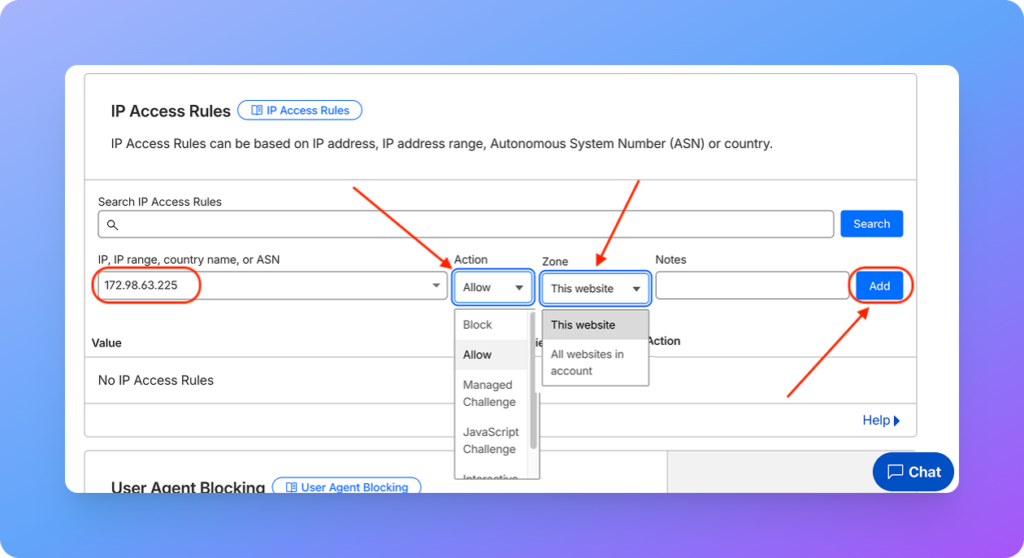The height and width of the screenshot is (558, 1024).
Task: Choose Managed Challenge action option
Action: click(489, 393)
